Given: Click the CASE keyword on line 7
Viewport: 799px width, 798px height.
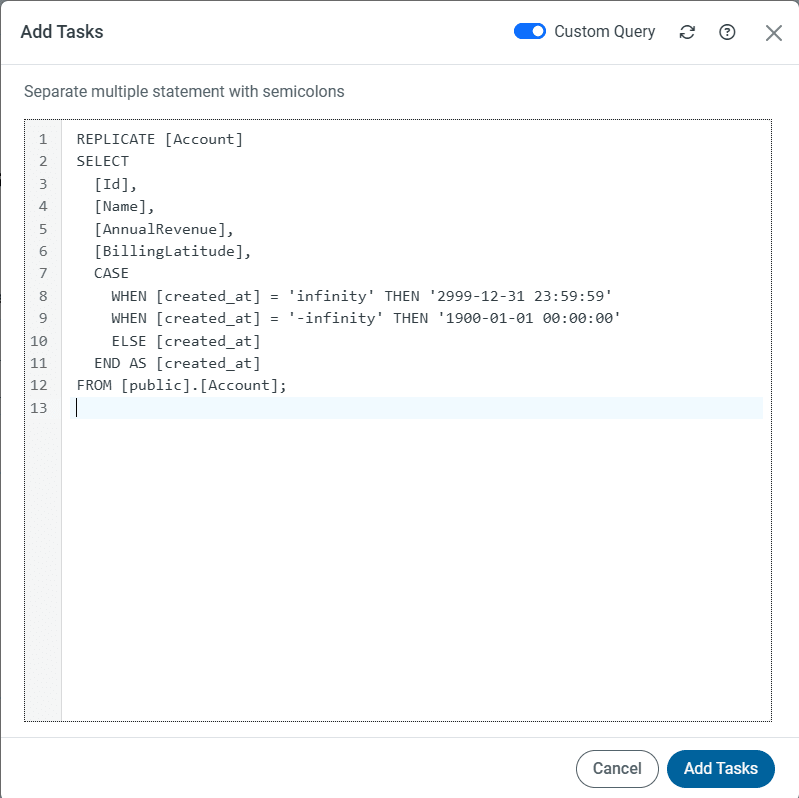Looking at the screenshot, I should click(x=111, y=273).
